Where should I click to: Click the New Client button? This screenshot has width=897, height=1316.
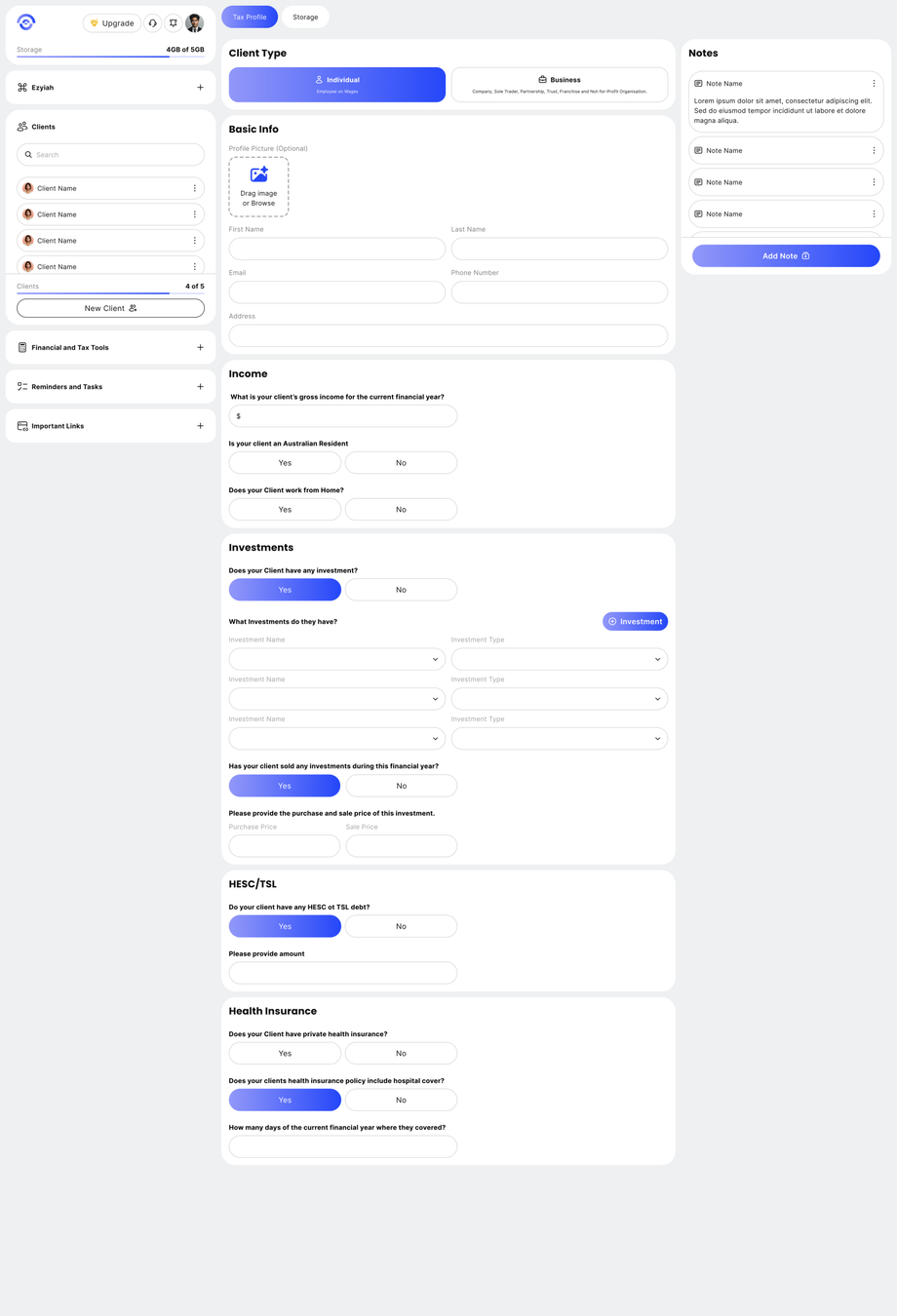click(110, 308)
